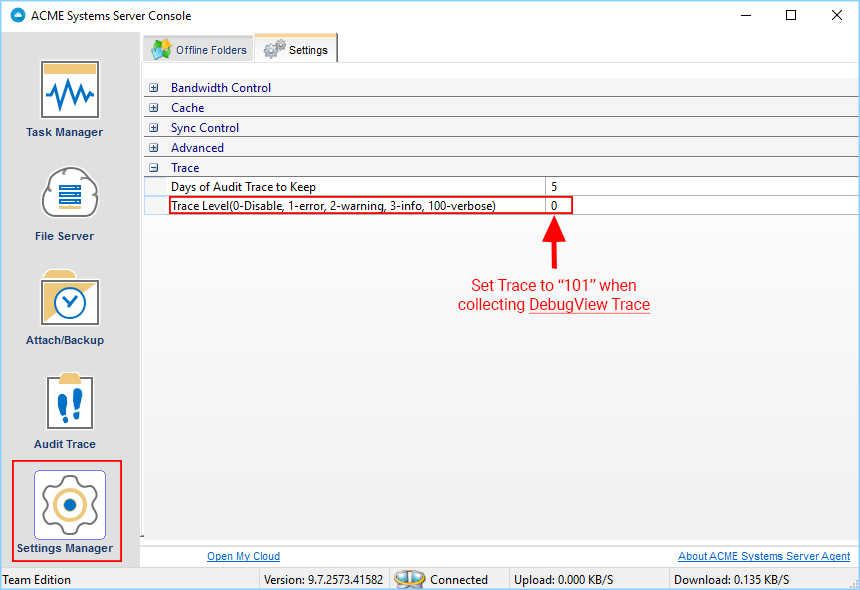Select the Settings tab label
Screen dimensions: 860x590
[x=308, y=50]
